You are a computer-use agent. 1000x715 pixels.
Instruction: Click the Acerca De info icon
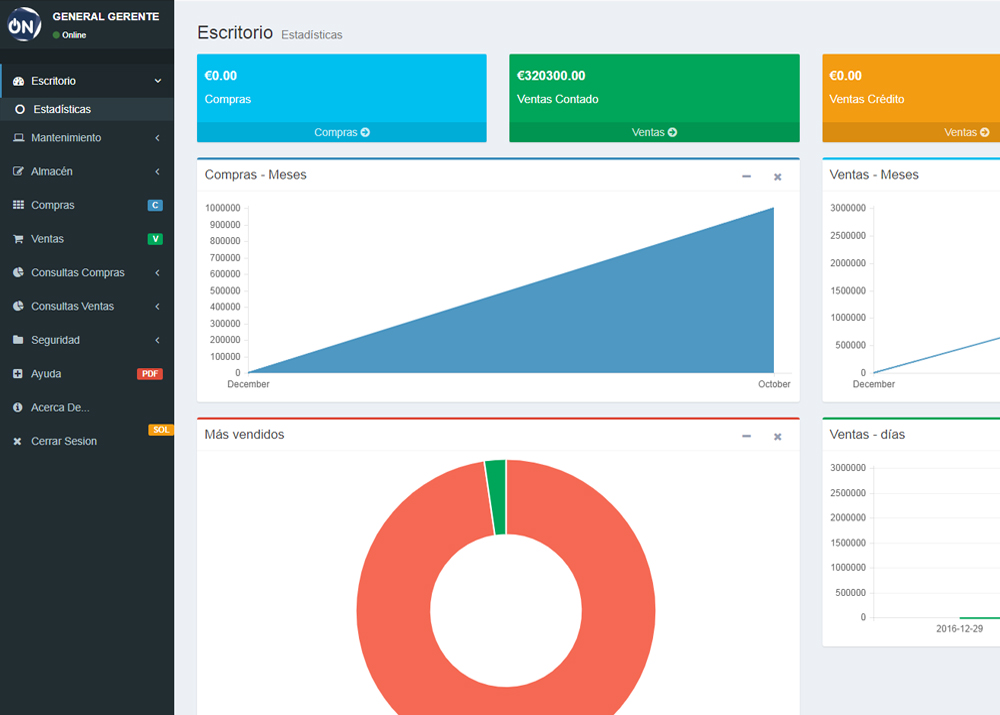[x=18, y=408]
